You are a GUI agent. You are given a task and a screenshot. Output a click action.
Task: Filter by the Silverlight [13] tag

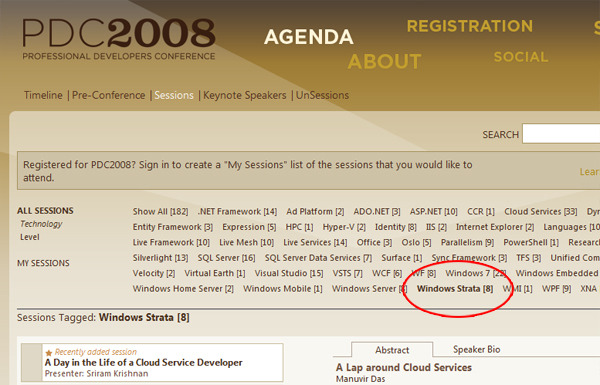coord(160,258)
